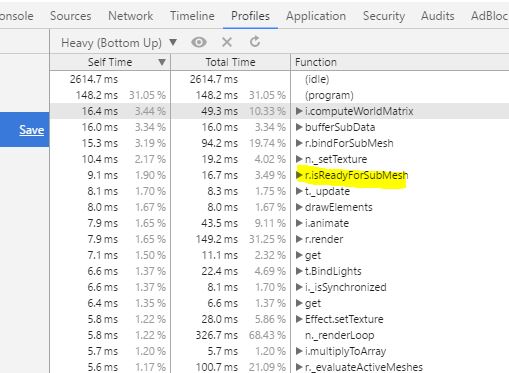
Task: Click the 326.7 ms total time cell
Action: click(x=217, y=335)
